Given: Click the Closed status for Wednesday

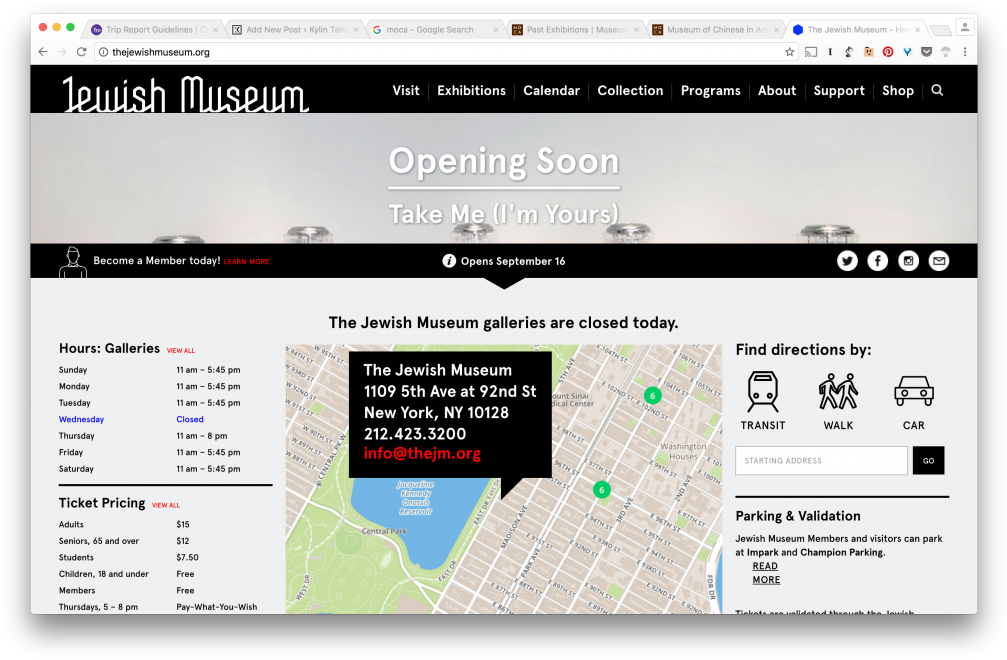Looking at the screenshot, I should pyautogui.click(x=190, y=419).
